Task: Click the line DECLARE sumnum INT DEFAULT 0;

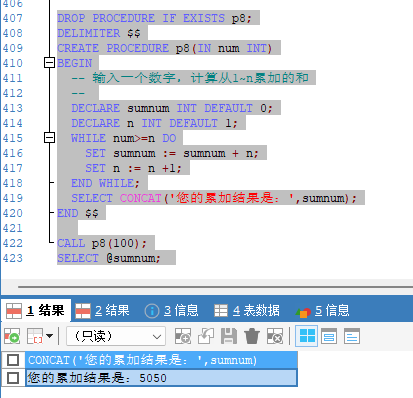Action: pos(172,108)
